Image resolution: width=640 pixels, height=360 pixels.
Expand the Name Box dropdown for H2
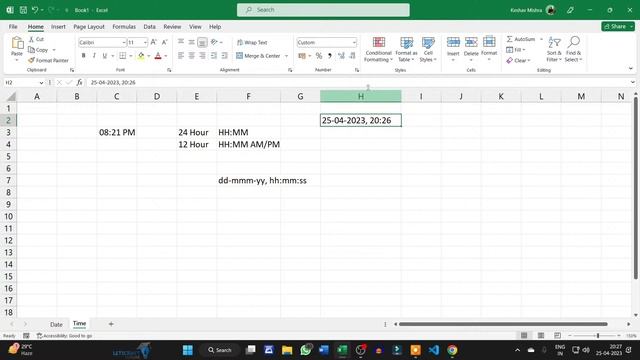point(41,83)
